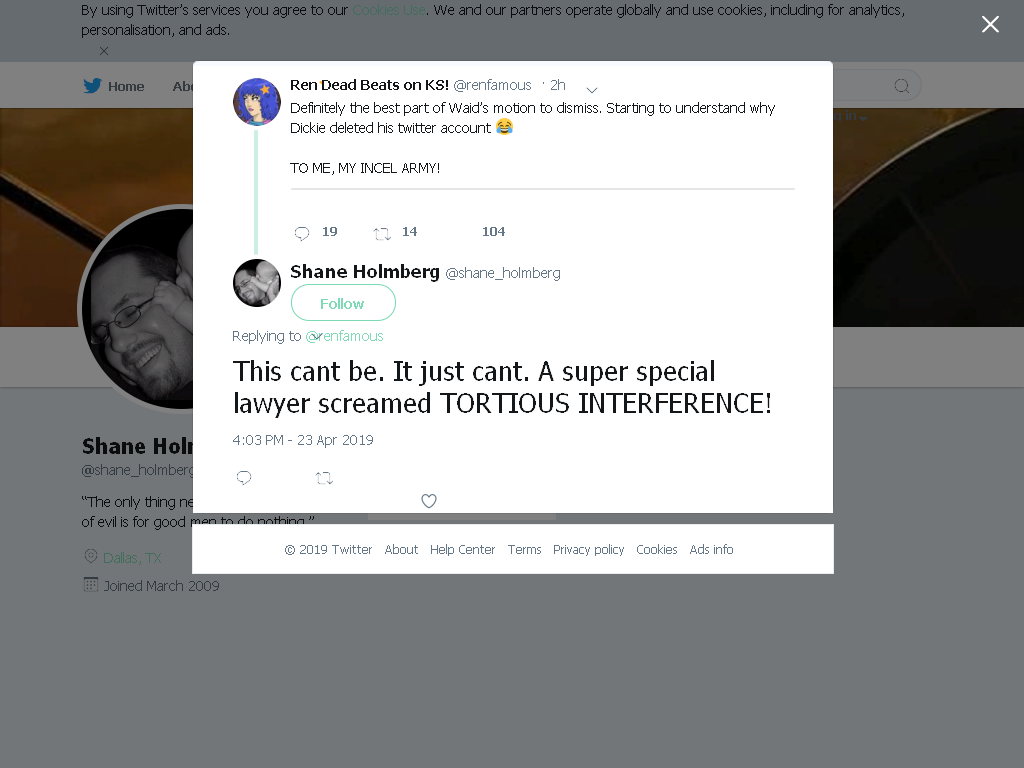Click the retweet icon with 14 retweets
Screen dimensions: 1024x768
click(382, 233)
